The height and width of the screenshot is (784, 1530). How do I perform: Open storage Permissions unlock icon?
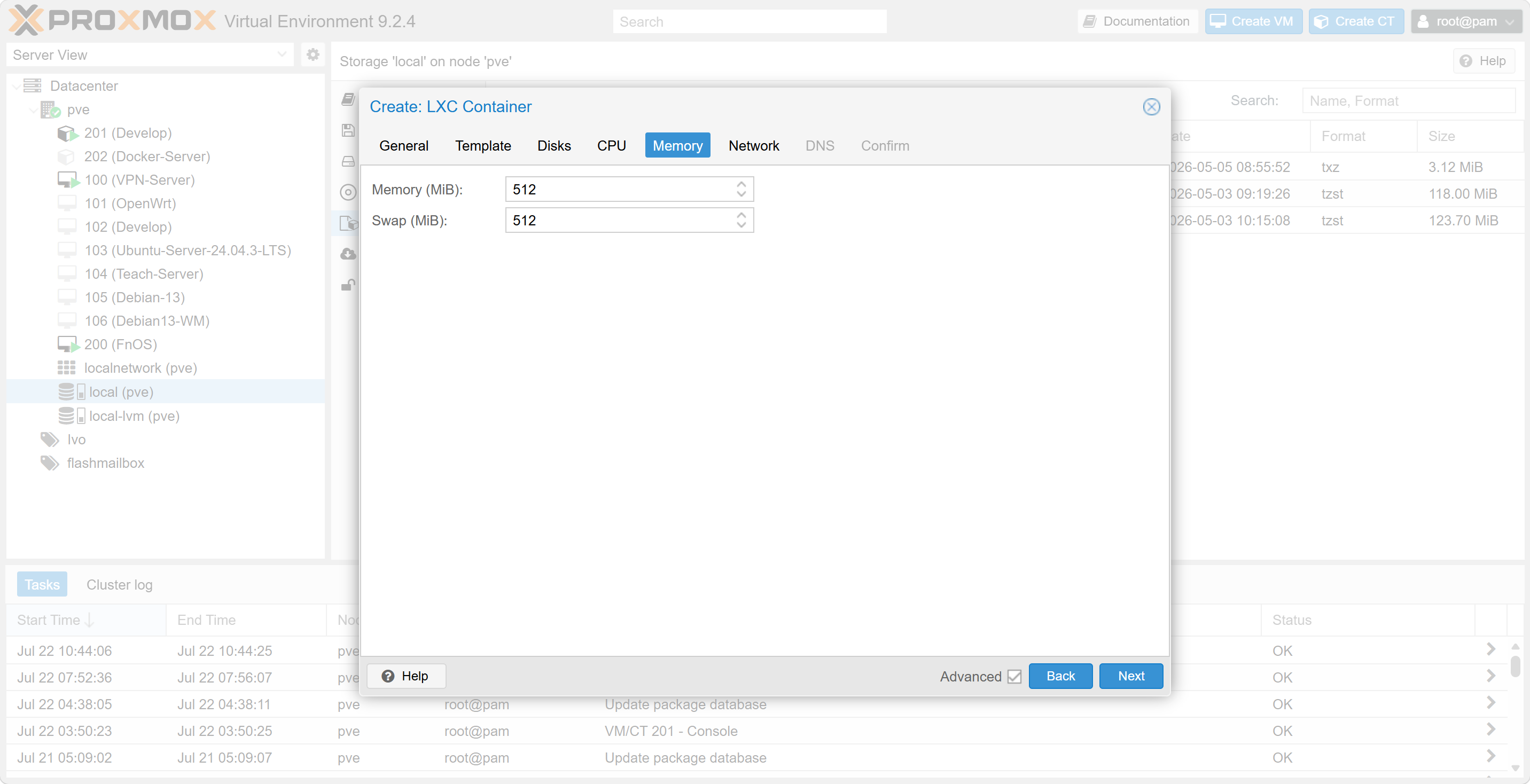point(348,285)
